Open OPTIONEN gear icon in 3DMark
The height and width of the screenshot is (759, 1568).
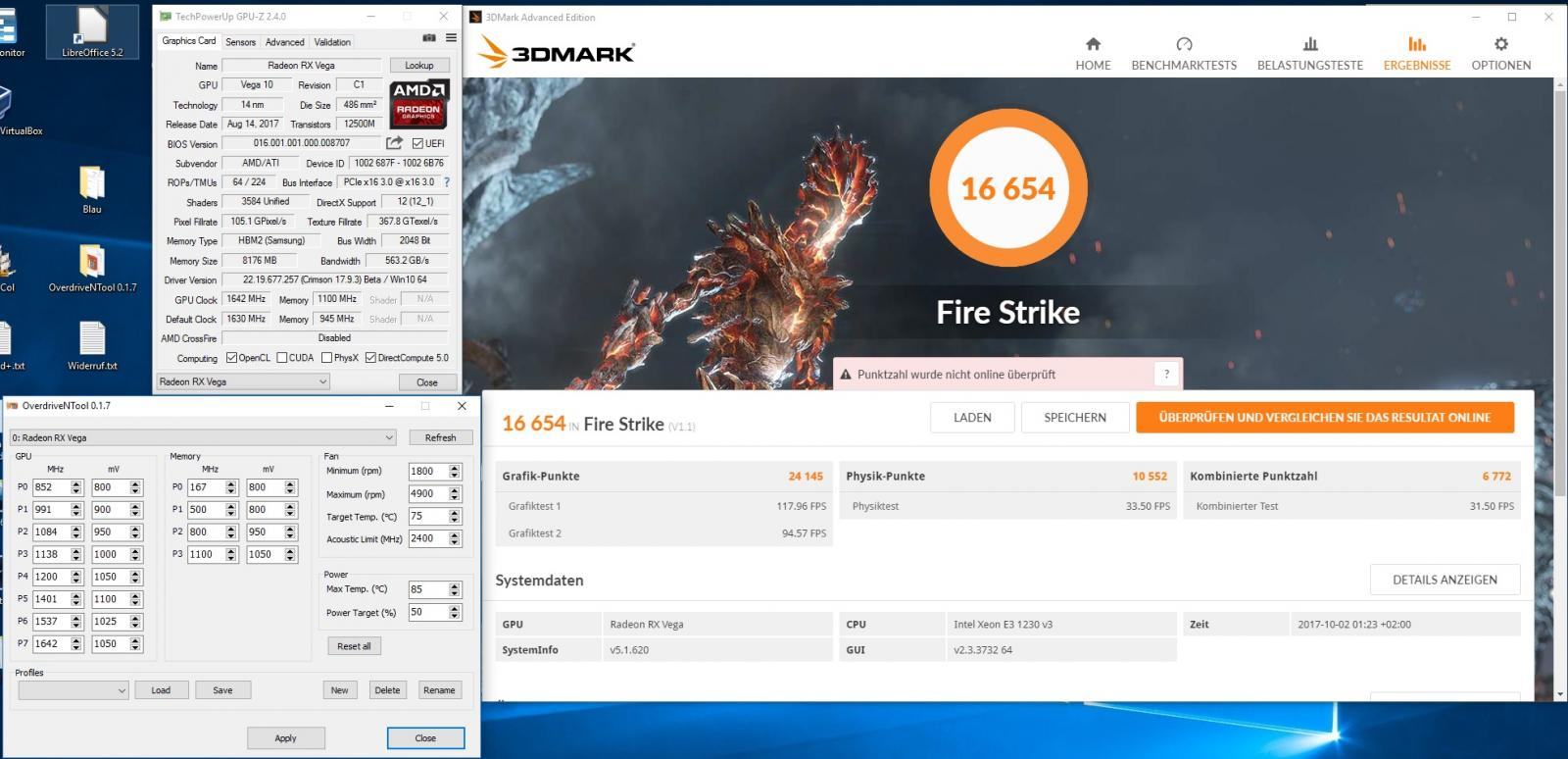[1501, 44]
